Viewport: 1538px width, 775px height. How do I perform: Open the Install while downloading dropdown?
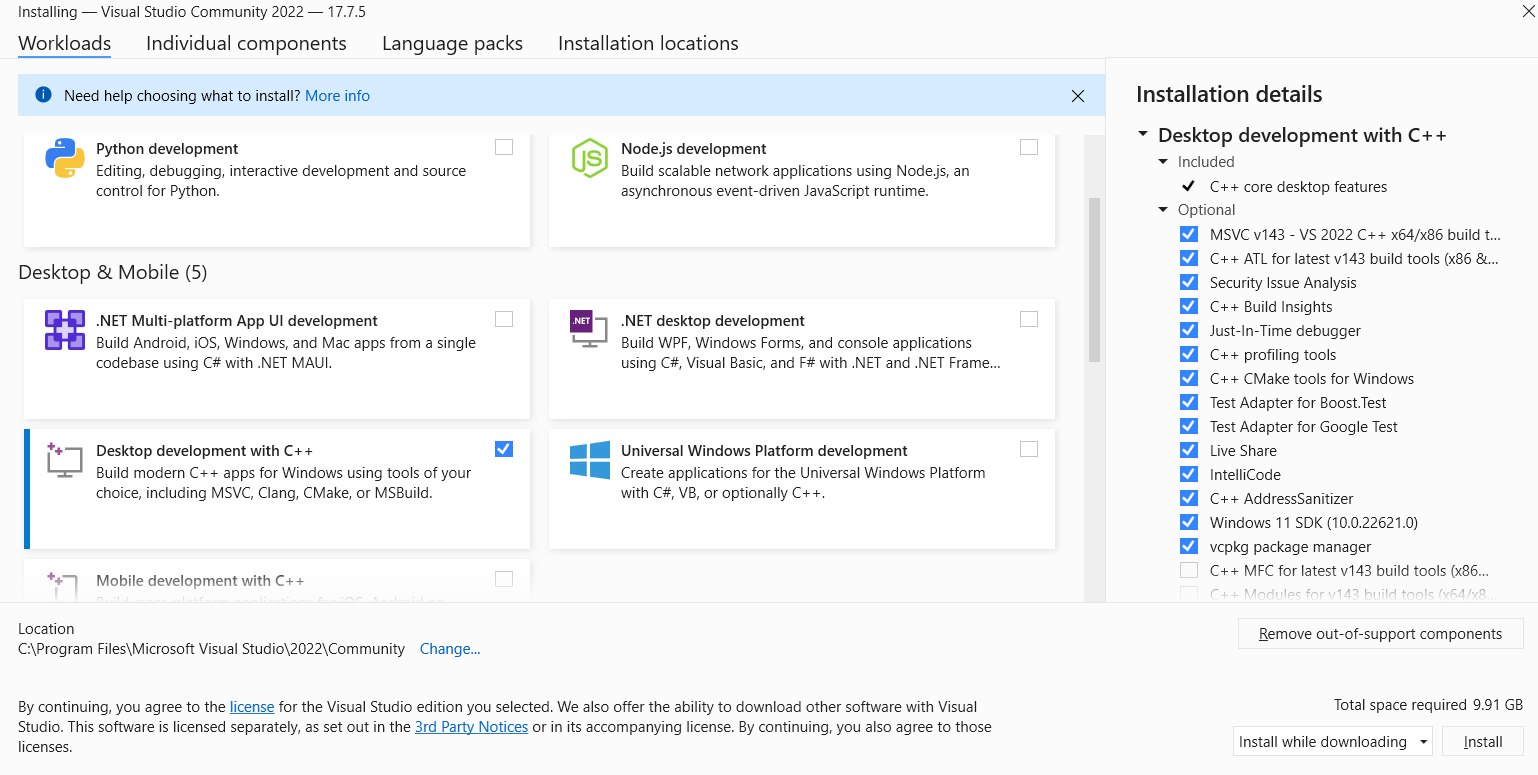(1332, 741)
